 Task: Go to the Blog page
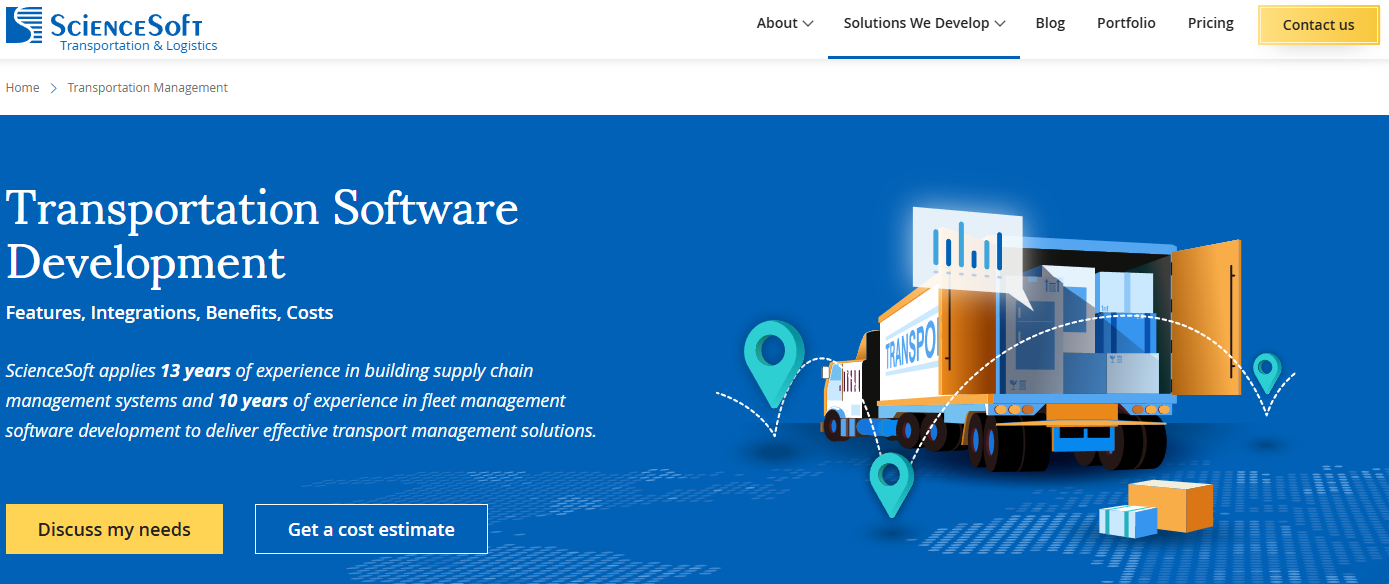tap(1050, 23)
